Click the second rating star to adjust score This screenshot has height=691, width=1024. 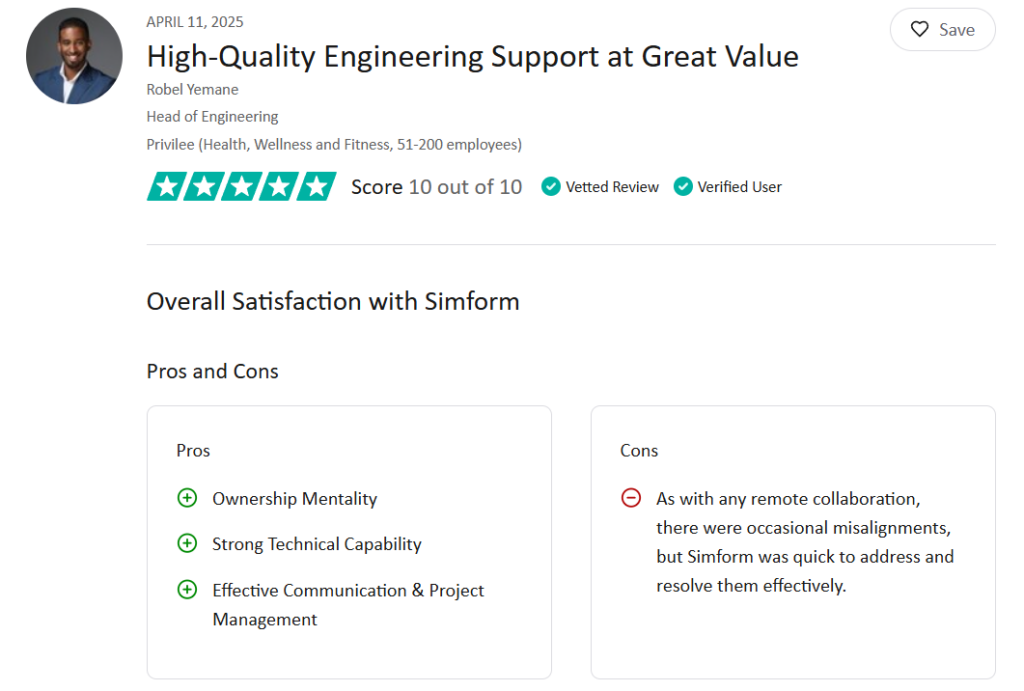(204, 186)
